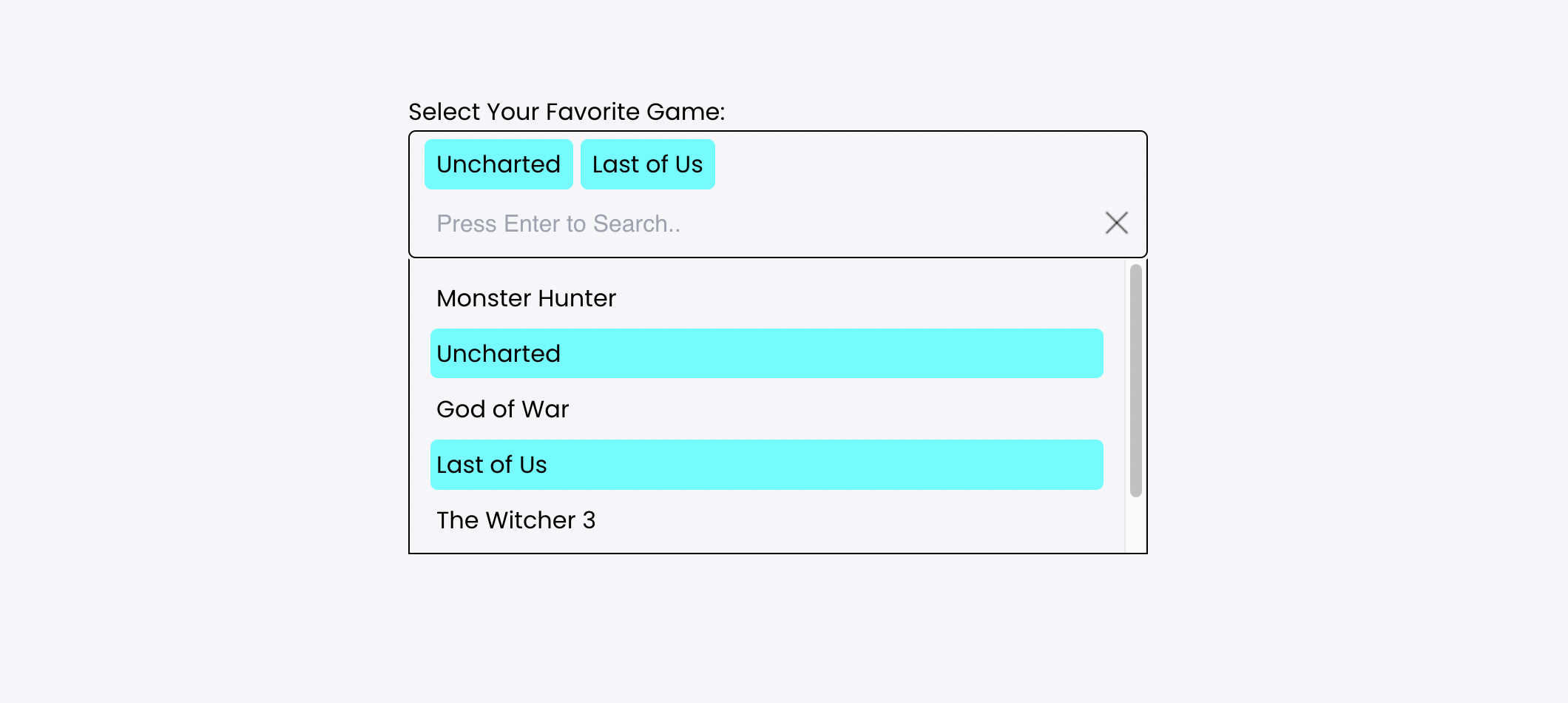
Task: Click the X clear icon in search box
Action: 1116,223
